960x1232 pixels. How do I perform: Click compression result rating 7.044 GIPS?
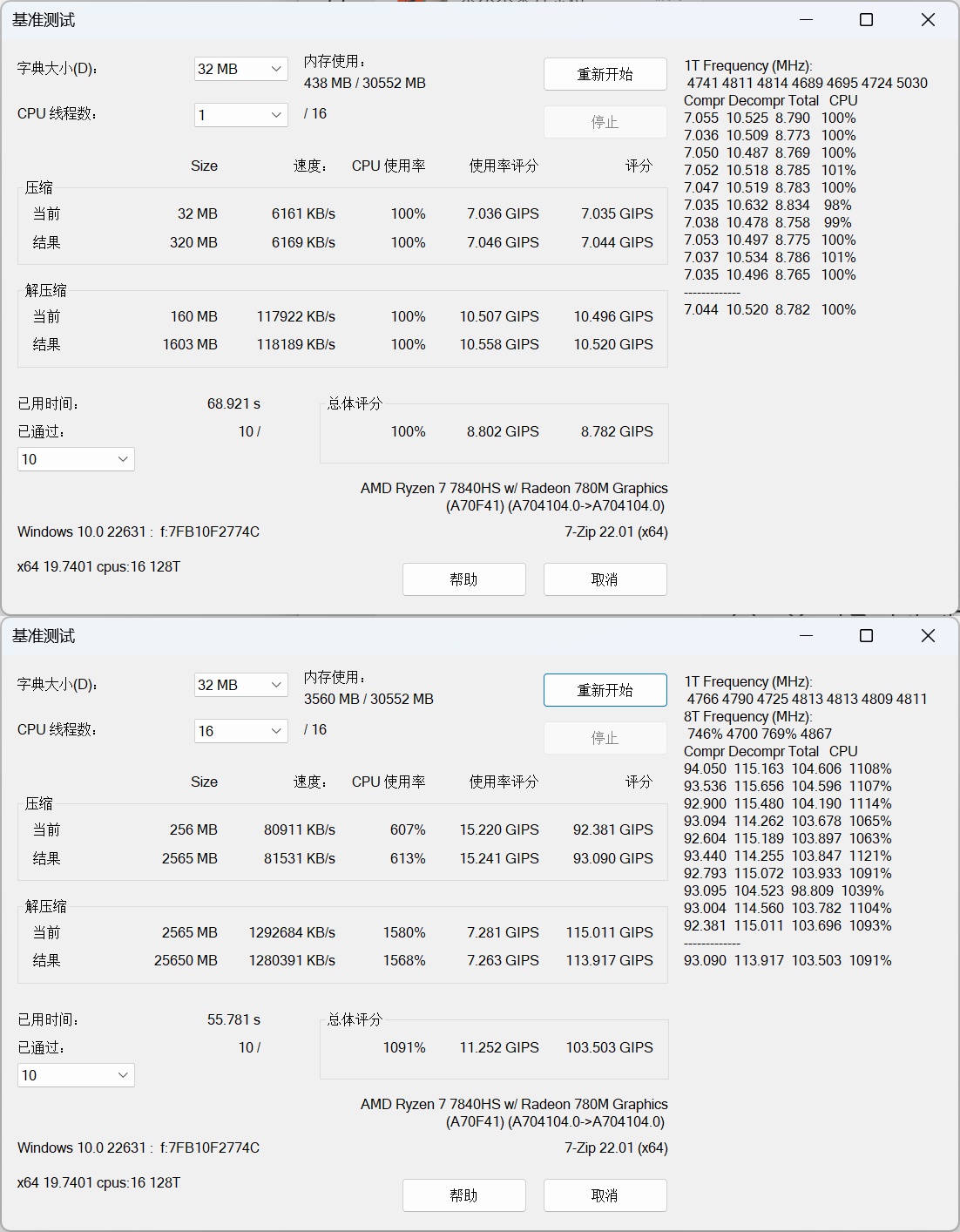click(x=617, y=242)
